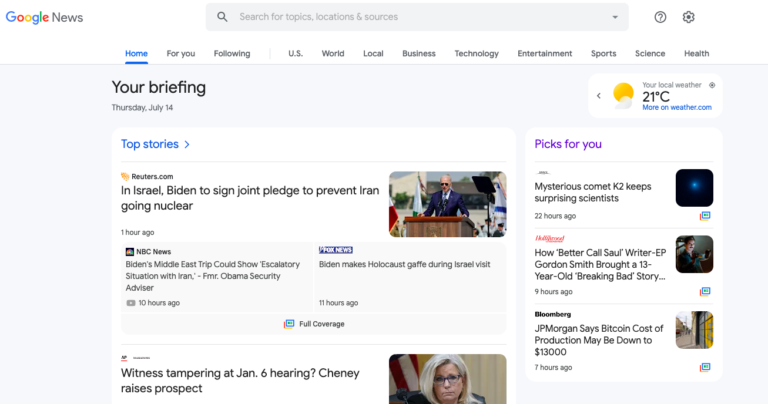The image size is (768, 404).
Task: Click the Full Coverage icon under the Biden story
Action: 289,324
